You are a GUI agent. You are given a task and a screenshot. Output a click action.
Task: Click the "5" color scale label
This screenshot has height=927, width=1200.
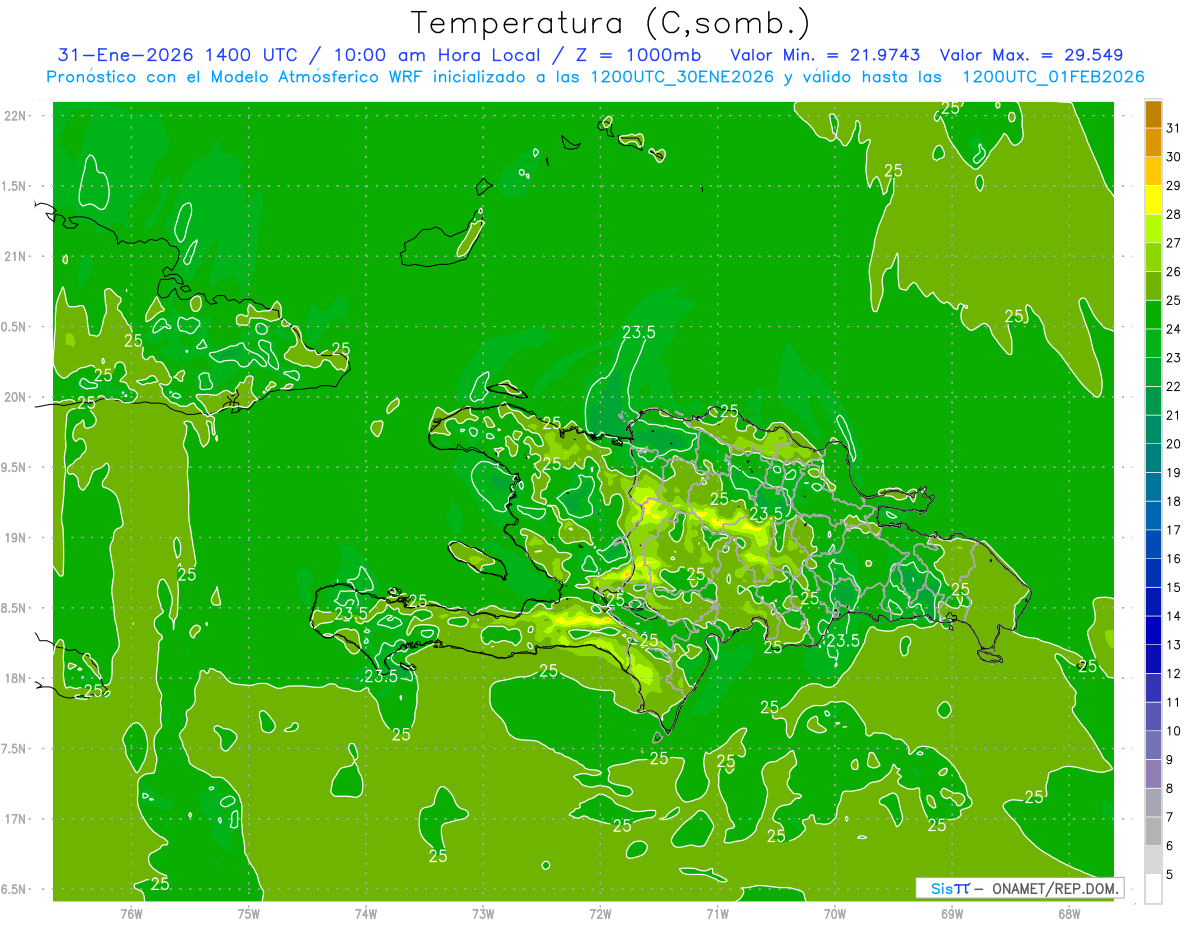coord(1170,875)
